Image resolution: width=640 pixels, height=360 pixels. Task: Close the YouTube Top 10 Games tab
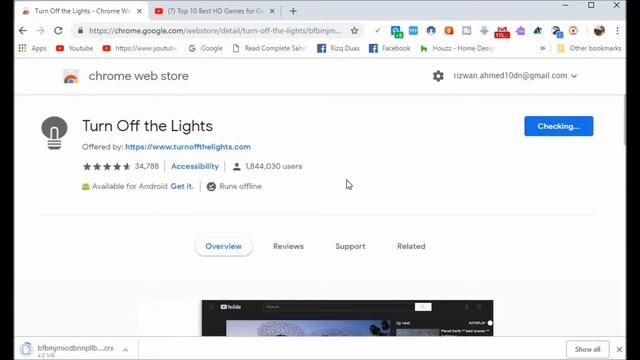(x=272, y=11)
